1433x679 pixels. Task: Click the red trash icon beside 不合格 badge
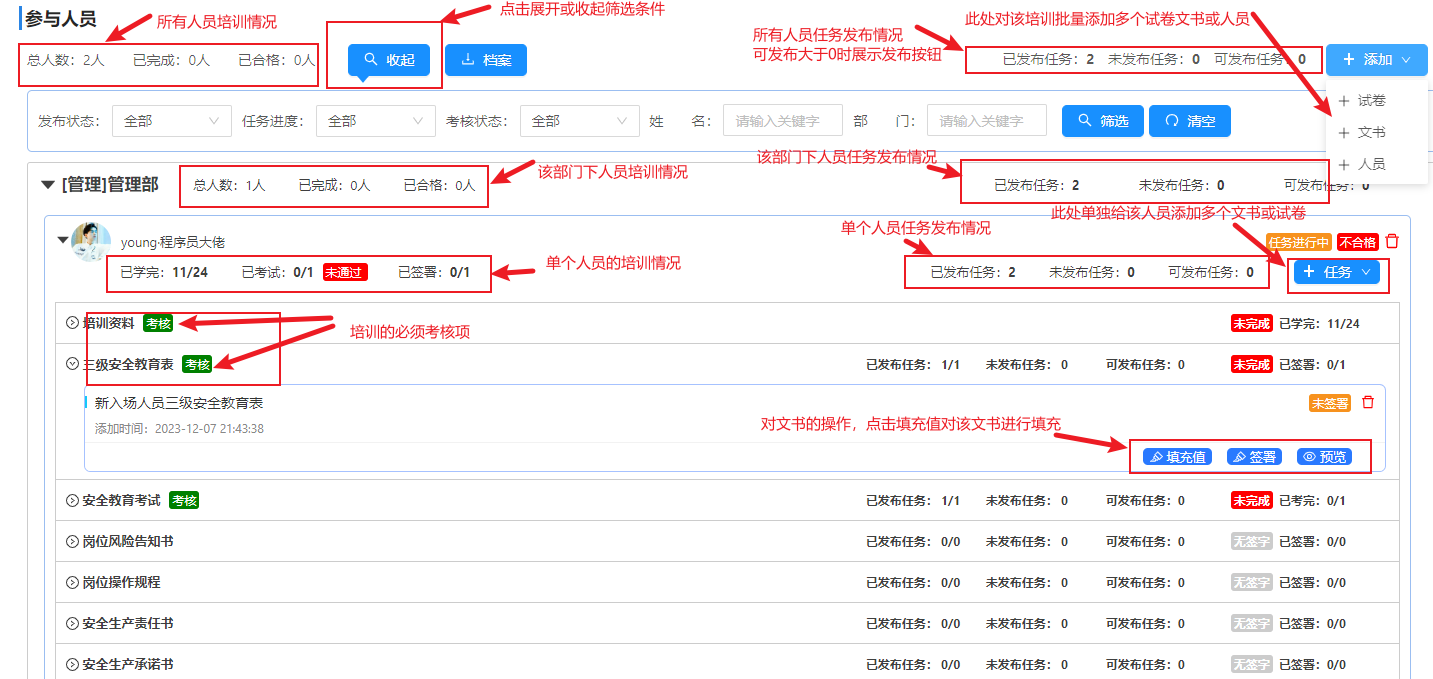1392,242
